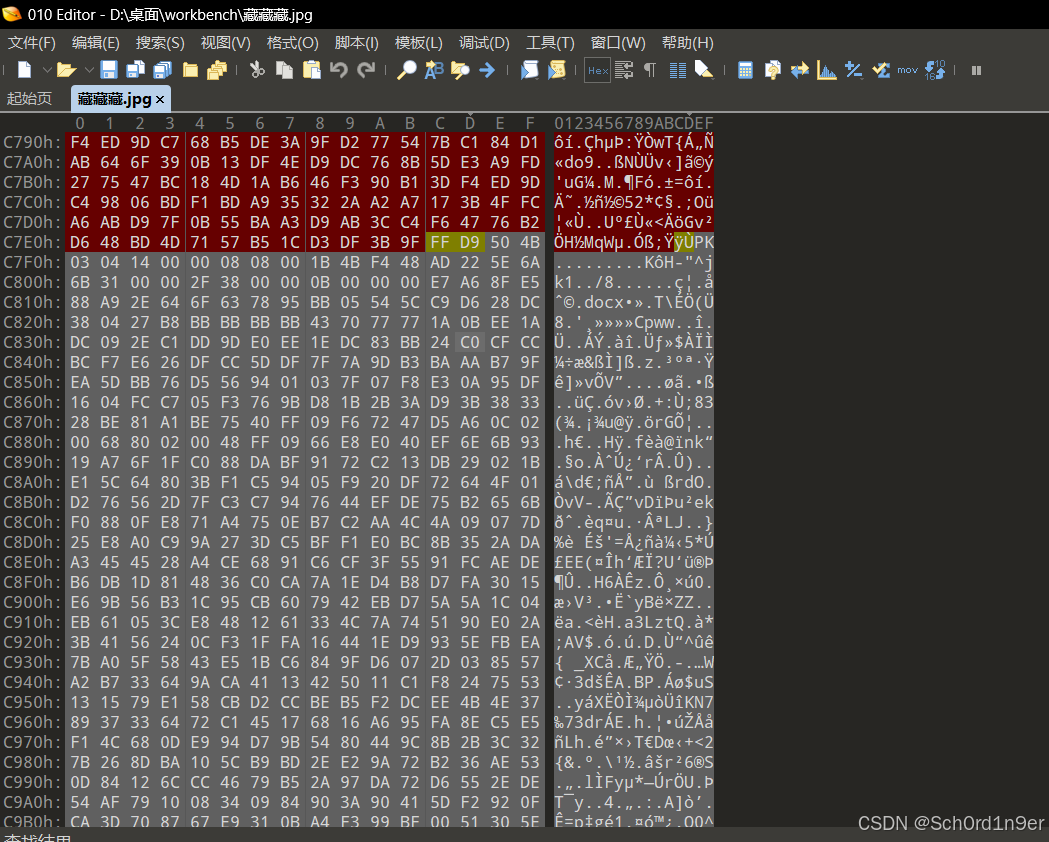
Task: Click the base converter 10/16 icon
Action: [x=935, y=70]
